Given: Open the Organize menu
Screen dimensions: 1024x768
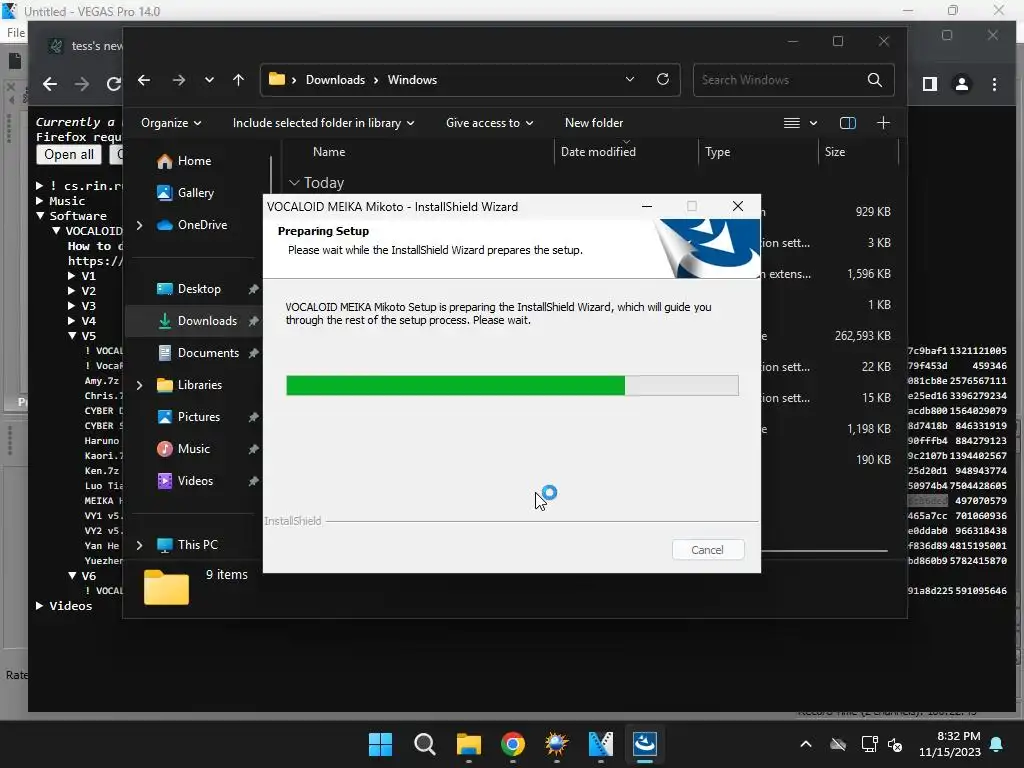Looking at the screenshot, I should pyautogui.click(x=170, y=123).
